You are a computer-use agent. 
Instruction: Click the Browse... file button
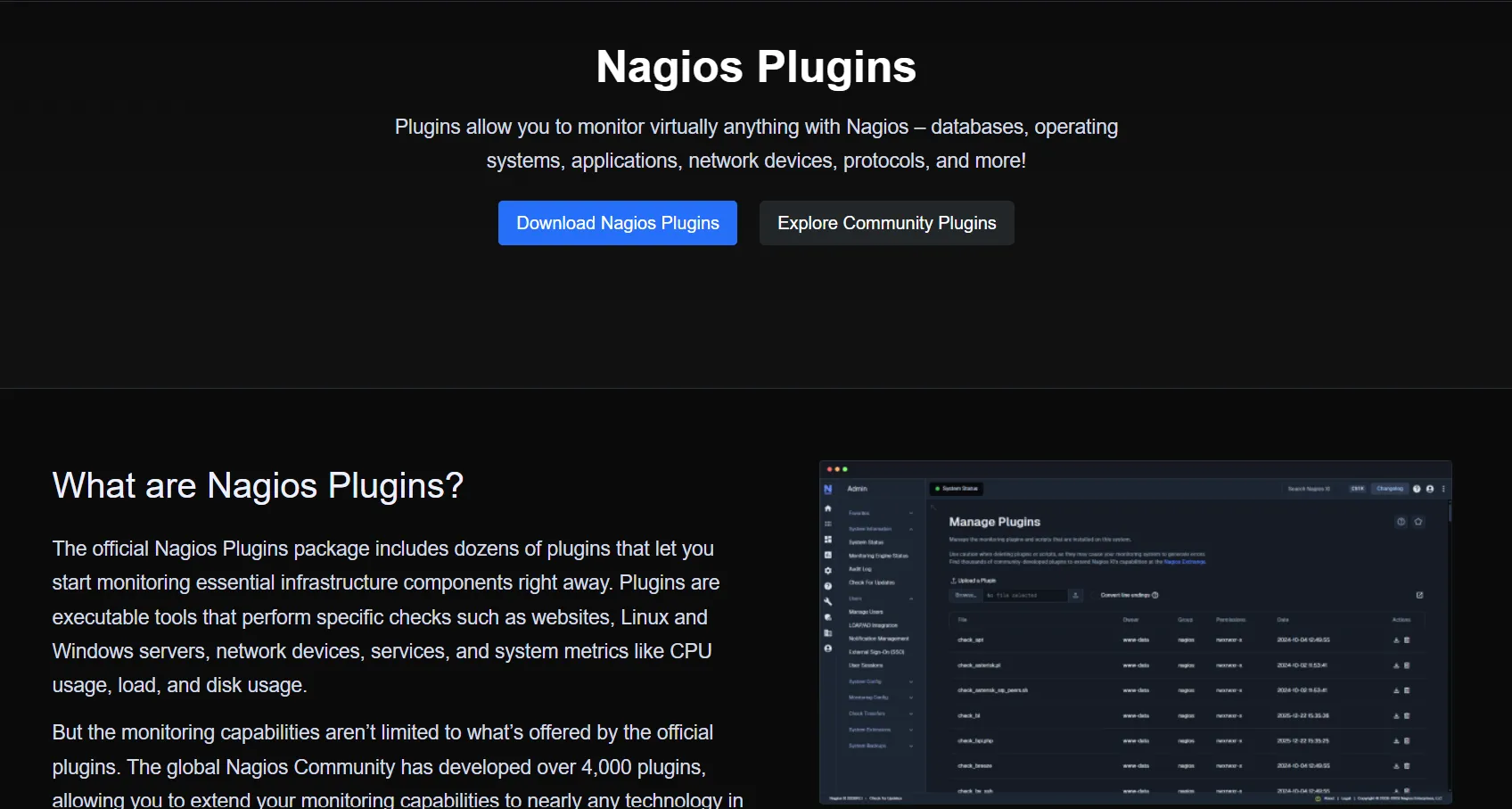pyautogui.click(x=966, y=595)
